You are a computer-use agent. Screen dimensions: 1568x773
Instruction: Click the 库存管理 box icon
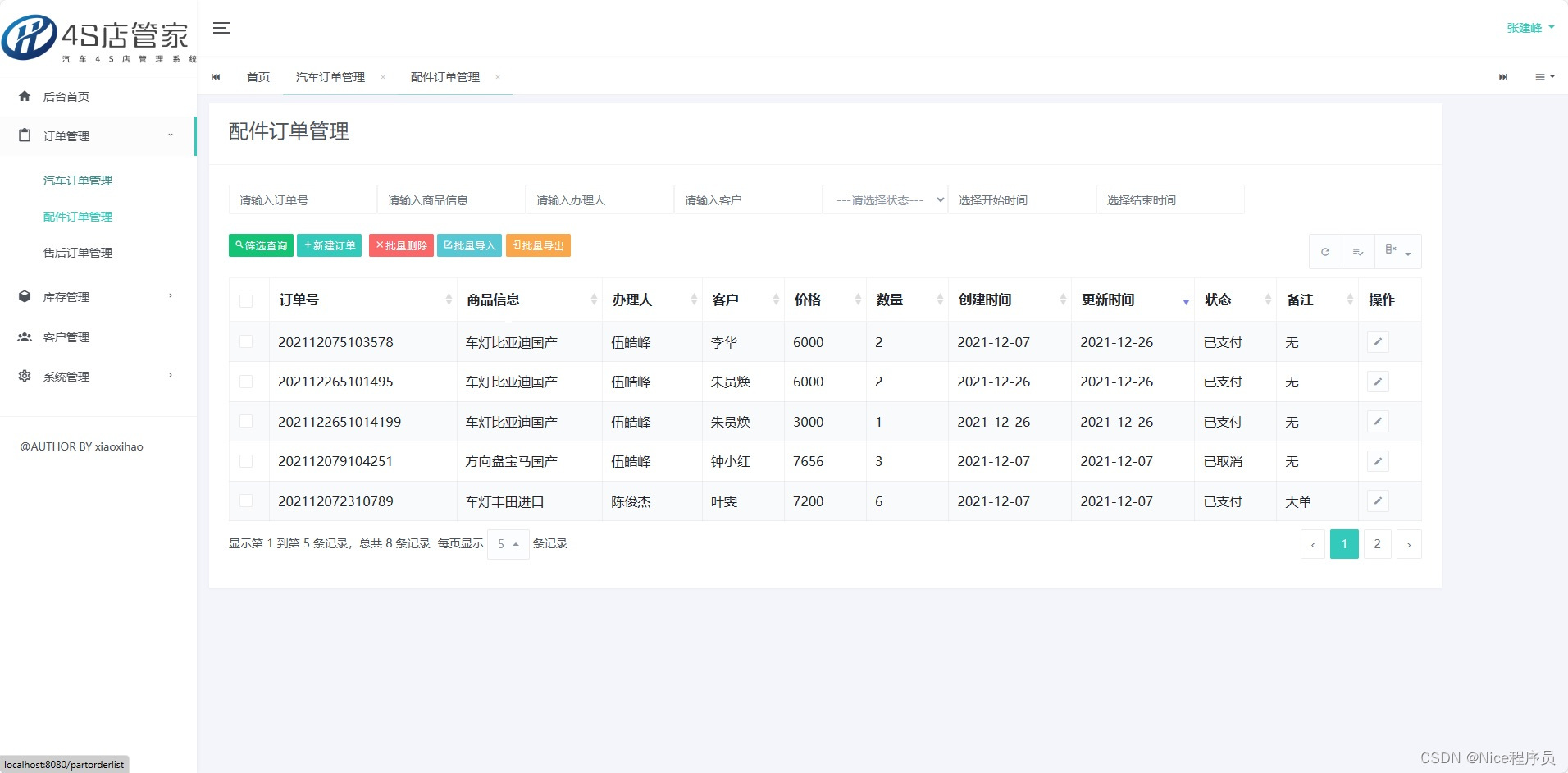point(25,296)
